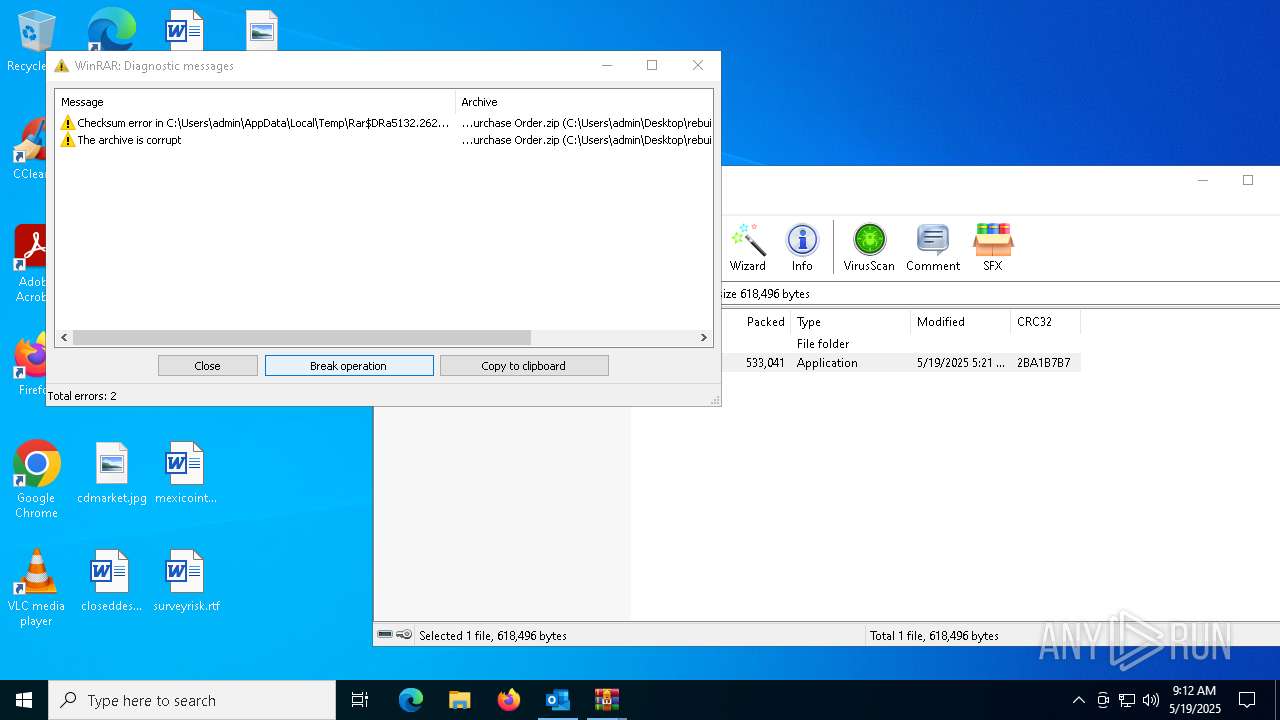Click the diagnostic list horizontal scrollbar thumb
Image resolution: width=1280 pixels, height=720 pixels.
(301, 338)
